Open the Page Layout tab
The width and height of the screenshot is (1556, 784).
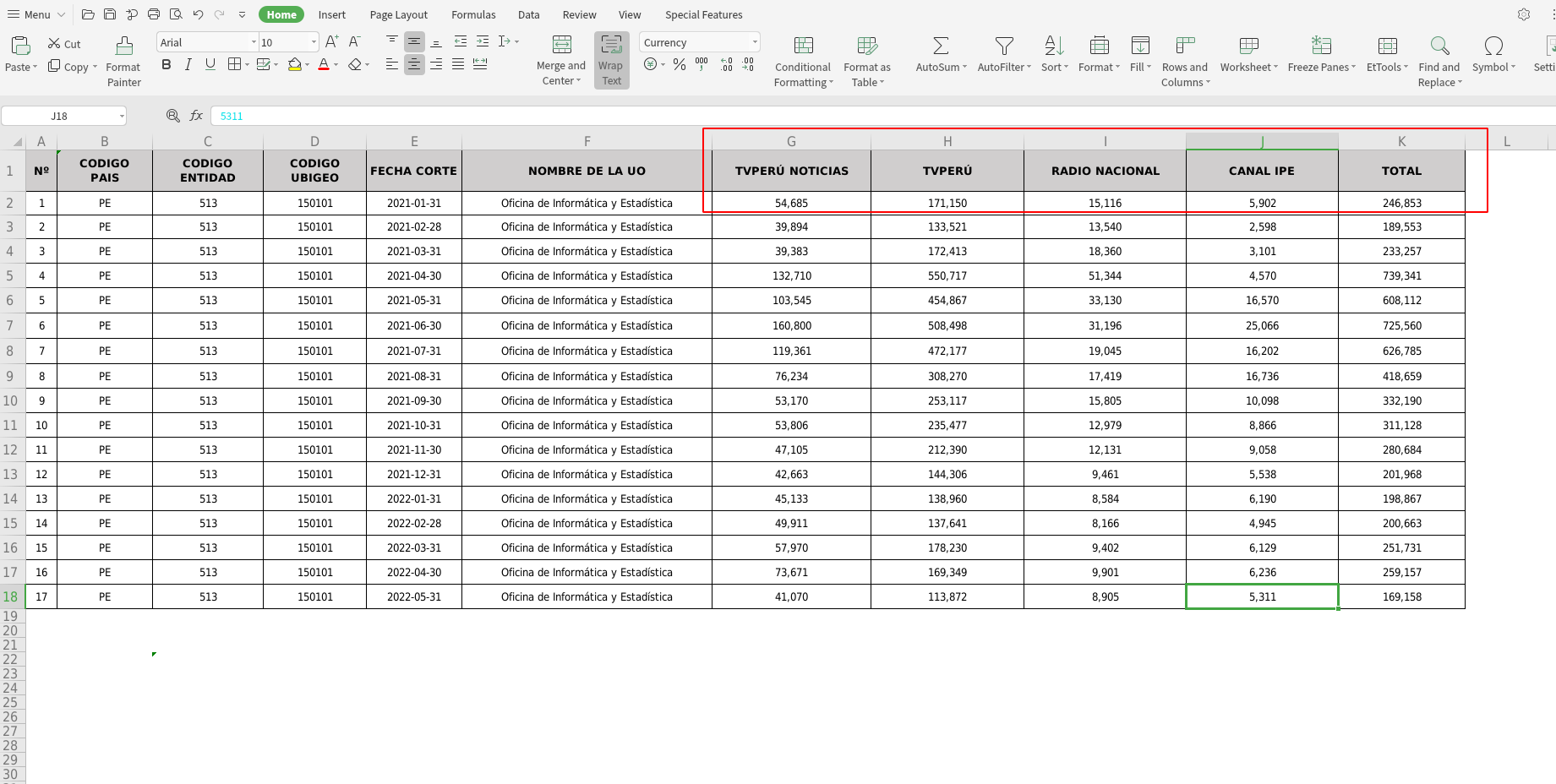[x=398, y=14]
